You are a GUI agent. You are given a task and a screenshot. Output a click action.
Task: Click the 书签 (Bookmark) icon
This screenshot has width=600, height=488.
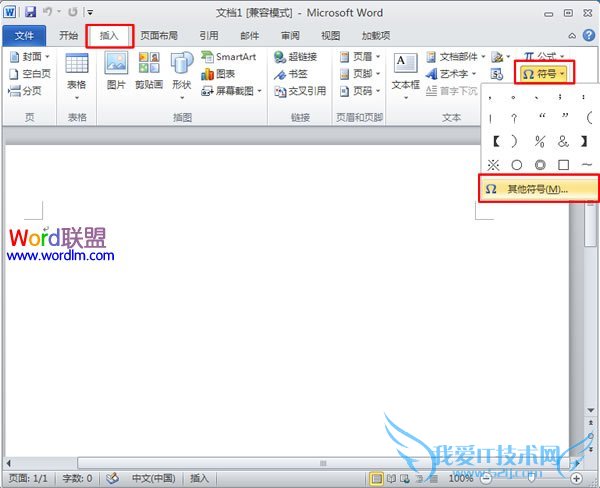click(296, 73)
